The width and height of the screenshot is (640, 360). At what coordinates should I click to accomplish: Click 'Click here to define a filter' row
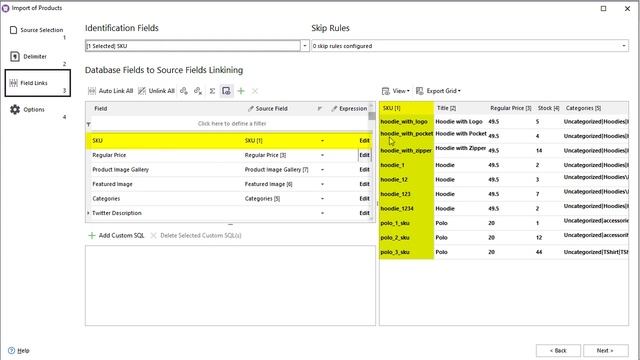click(231, 124)
